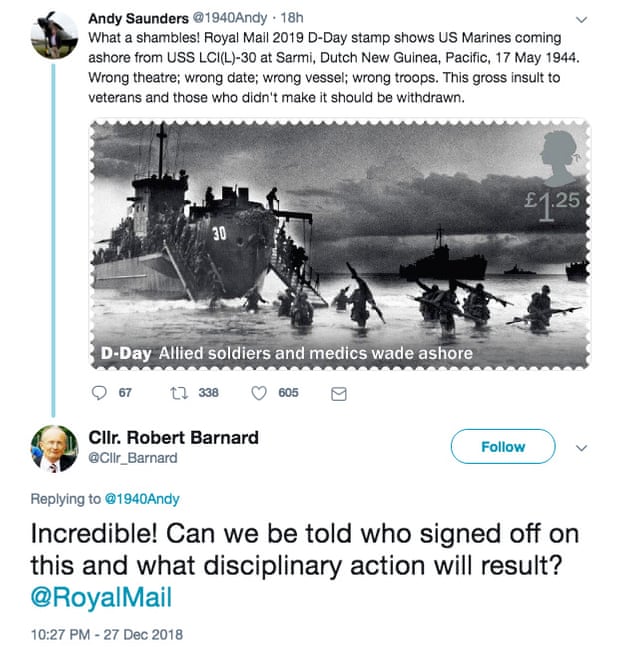This screenshot has width=620, height=656.
Task: Click the 67 replies count
Action: 125,393
